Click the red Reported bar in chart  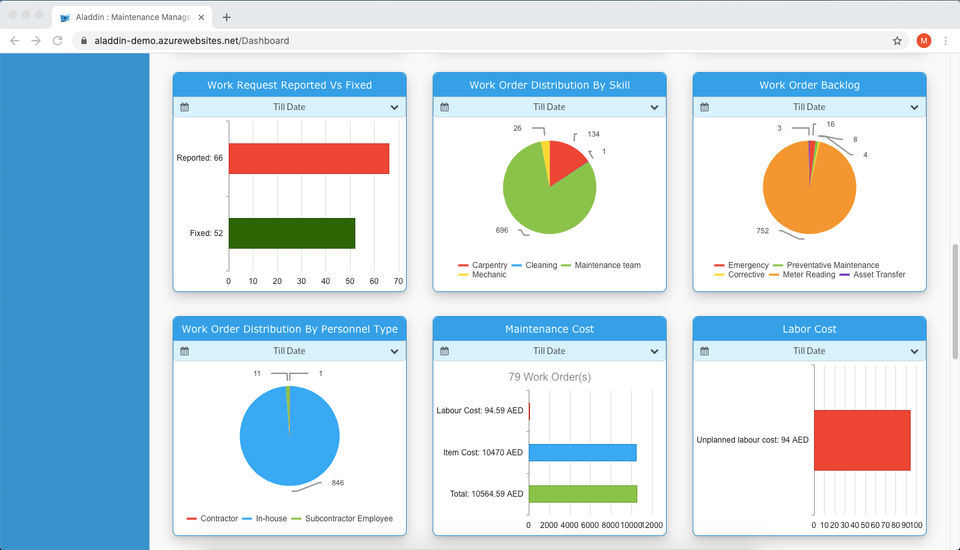coord(309,159)
